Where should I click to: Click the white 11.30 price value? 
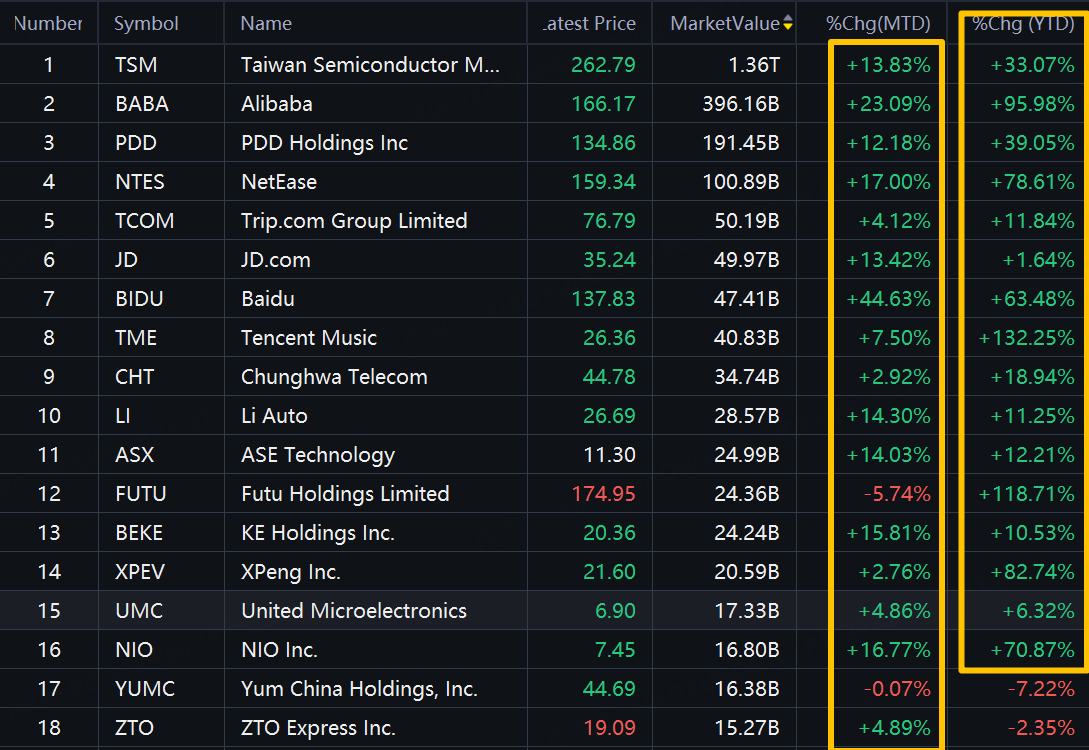(x=609, y=454)
